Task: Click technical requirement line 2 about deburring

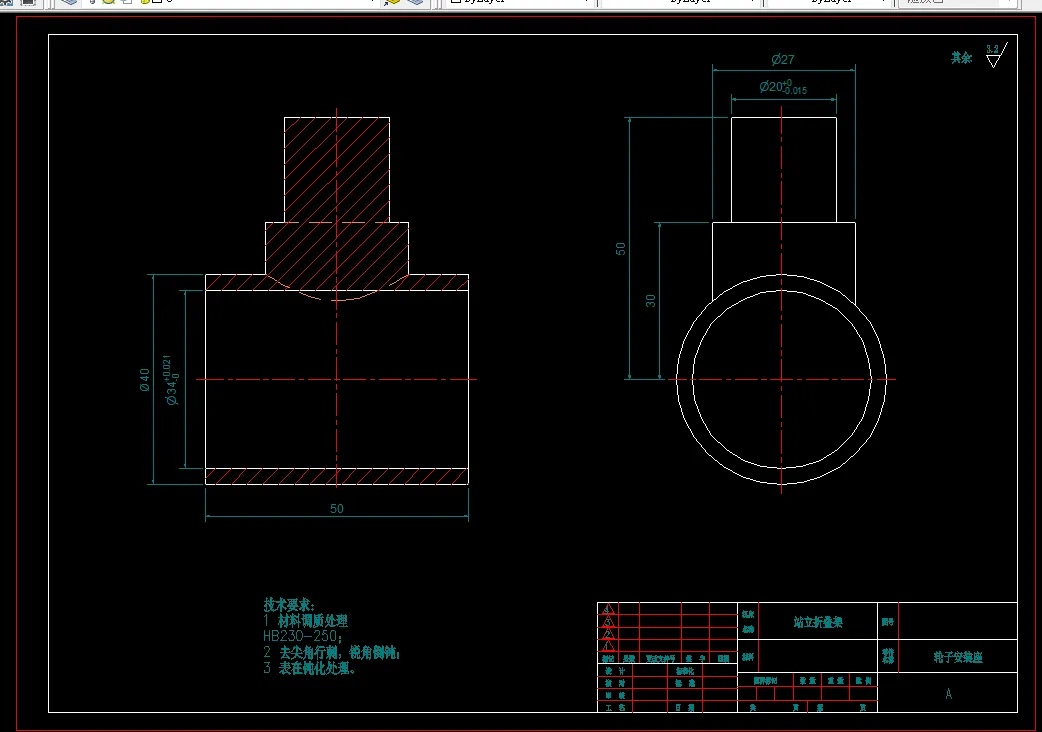Action: click(x=332, y=652)
